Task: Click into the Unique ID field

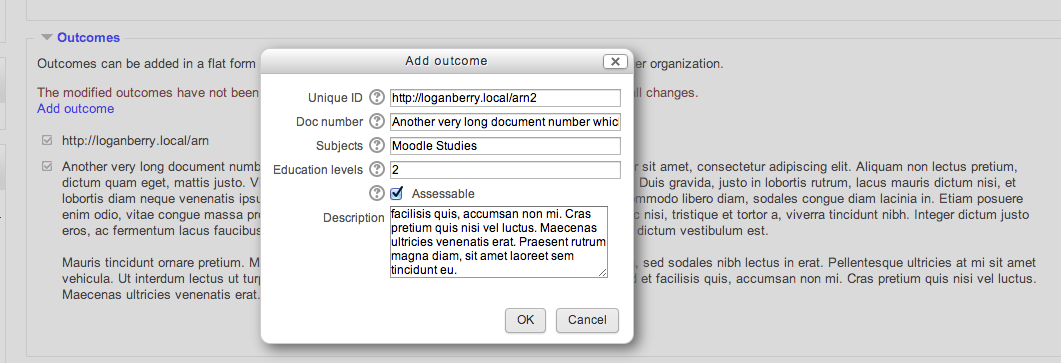Action: point(505,98)
